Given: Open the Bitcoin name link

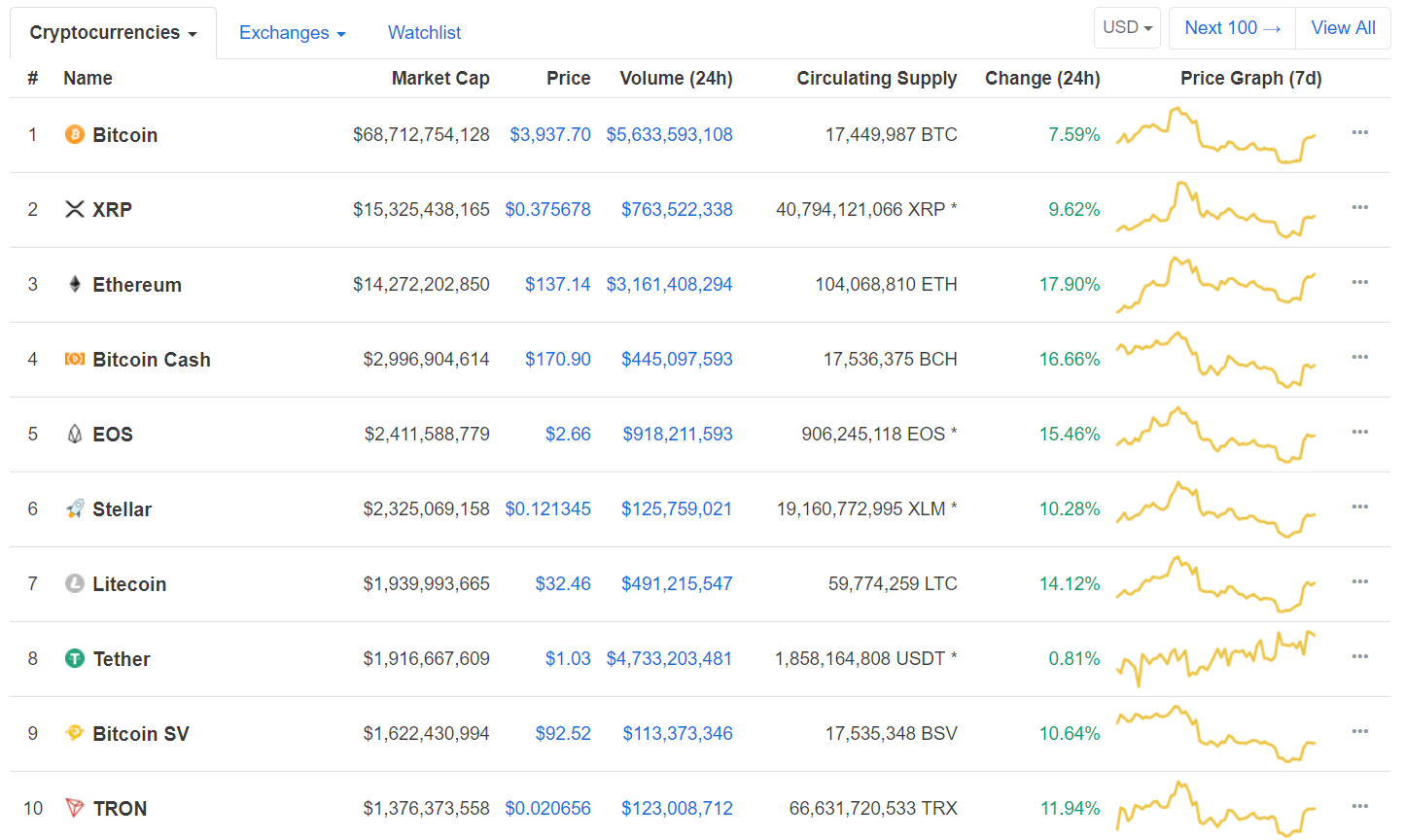Looking at the screenshot, I should click(125, 135).
